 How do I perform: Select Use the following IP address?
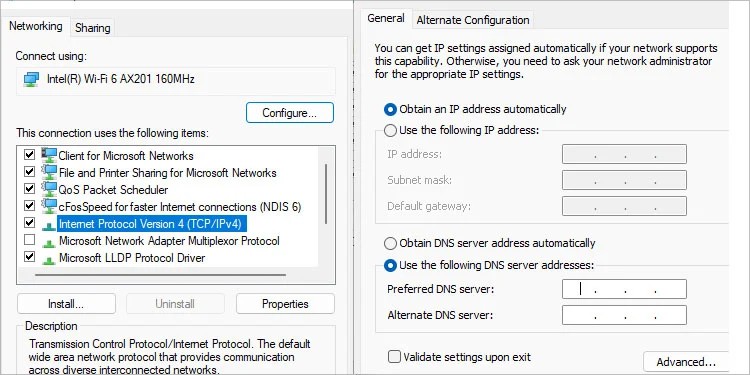(x=390, y=130)
